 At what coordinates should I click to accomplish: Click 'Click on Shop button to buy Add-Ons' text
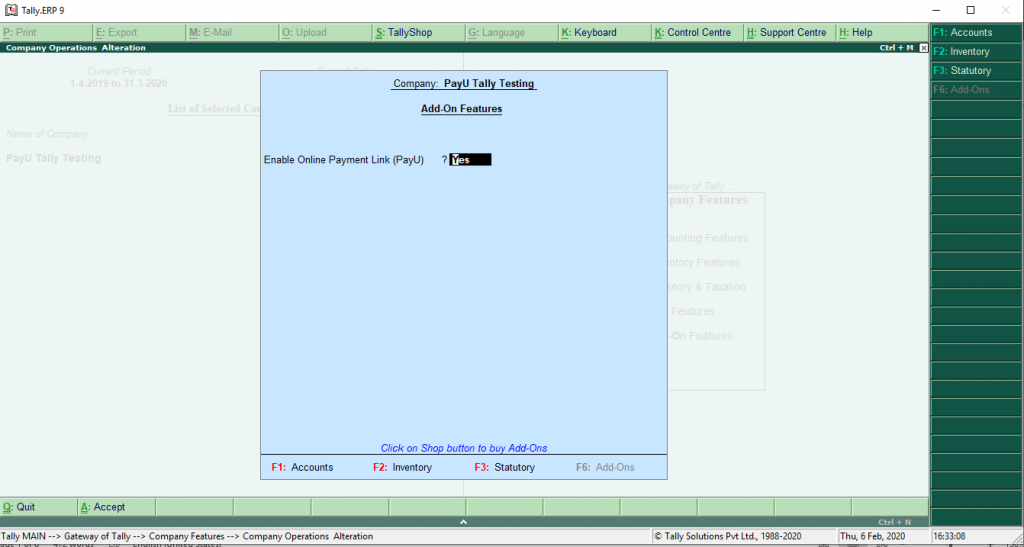point(464,448)
